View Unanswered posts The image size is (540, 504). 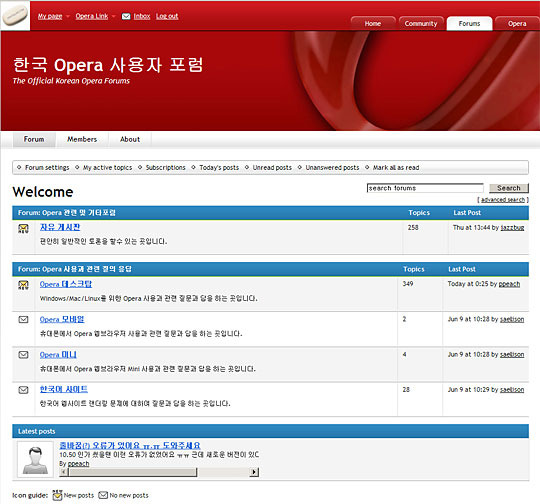(x=332, y=167)
